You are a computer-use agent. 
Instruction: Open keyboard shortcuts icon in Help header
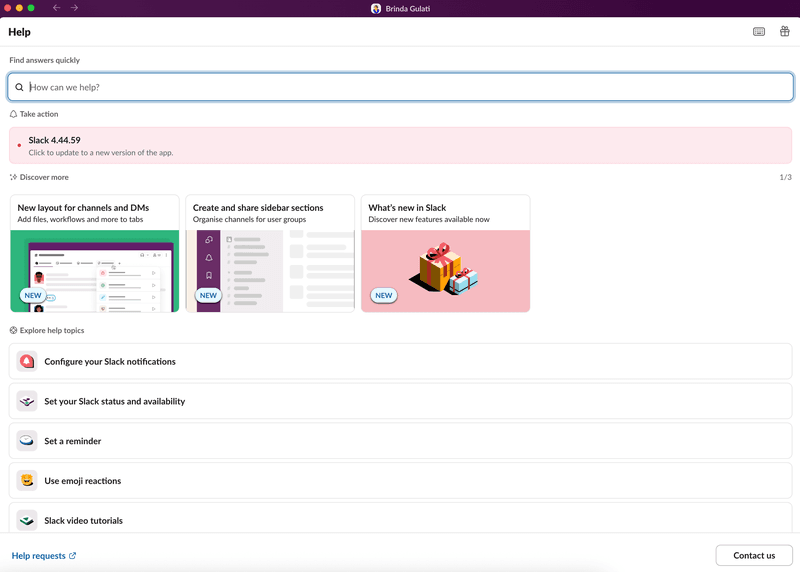(x=759, y=32)
